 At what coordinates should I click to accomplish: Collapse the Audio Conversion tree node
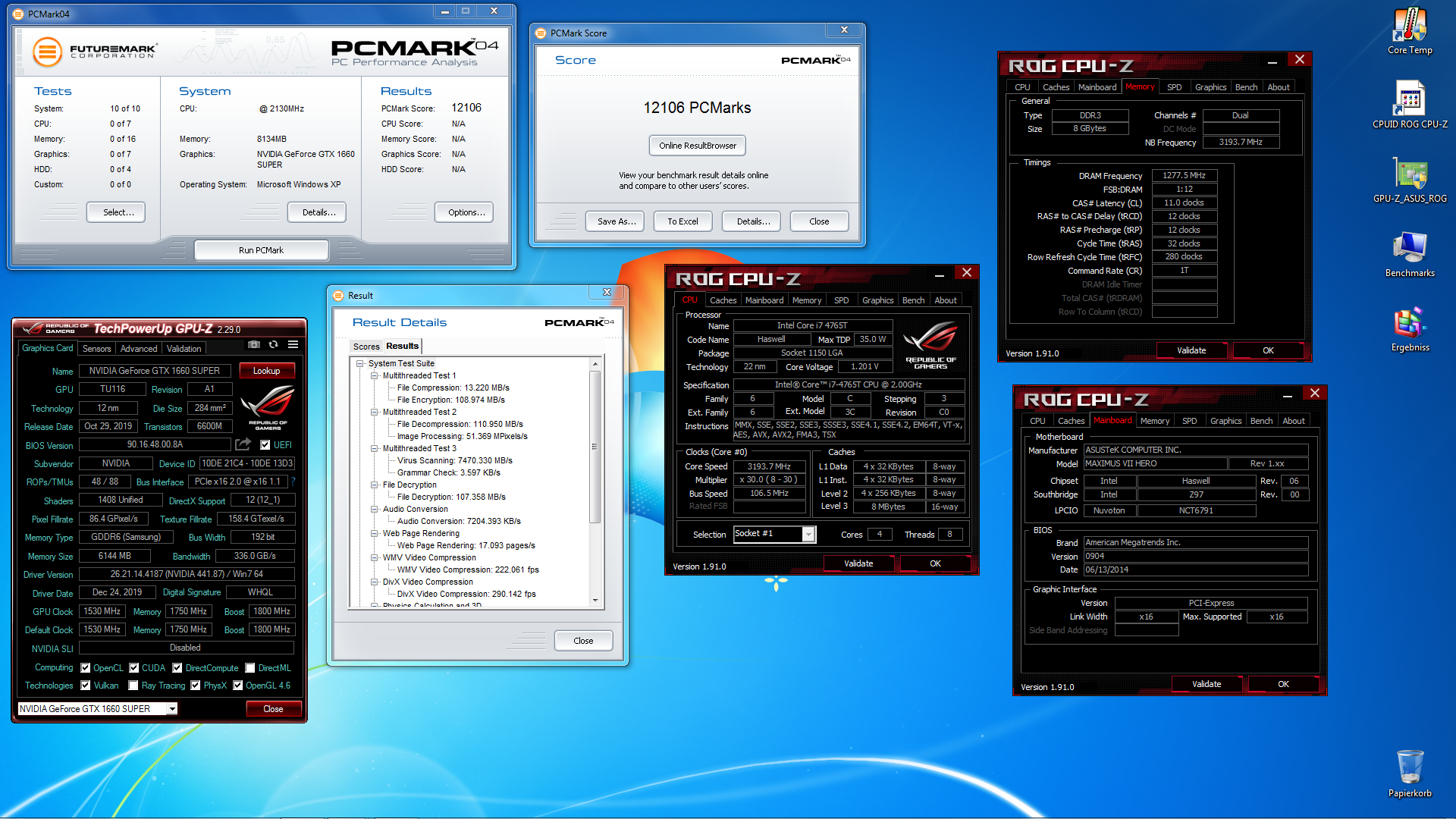coord(375,510)
